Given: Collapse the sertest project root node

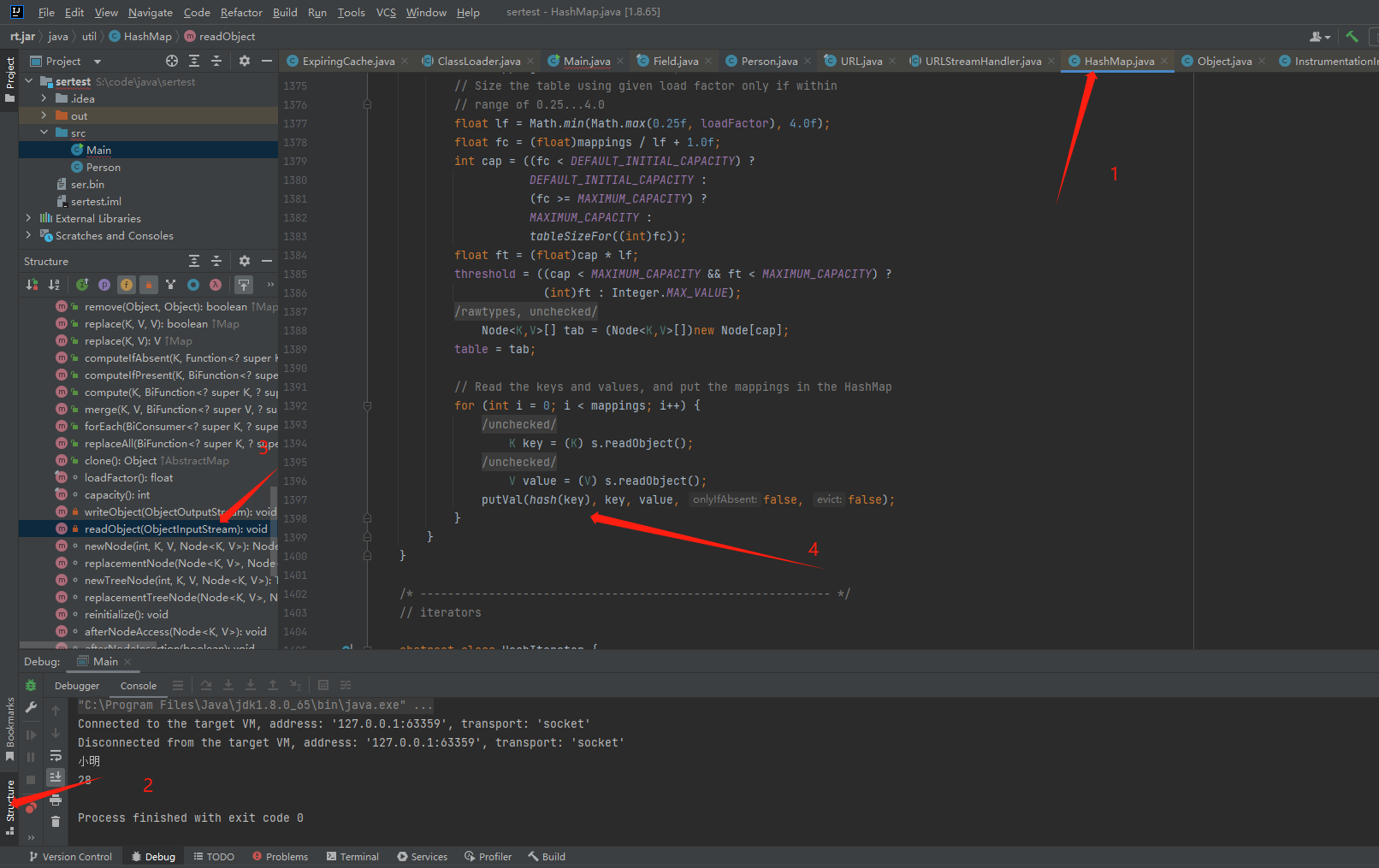Looking at the screenshot, I should (x=29, y=81).
